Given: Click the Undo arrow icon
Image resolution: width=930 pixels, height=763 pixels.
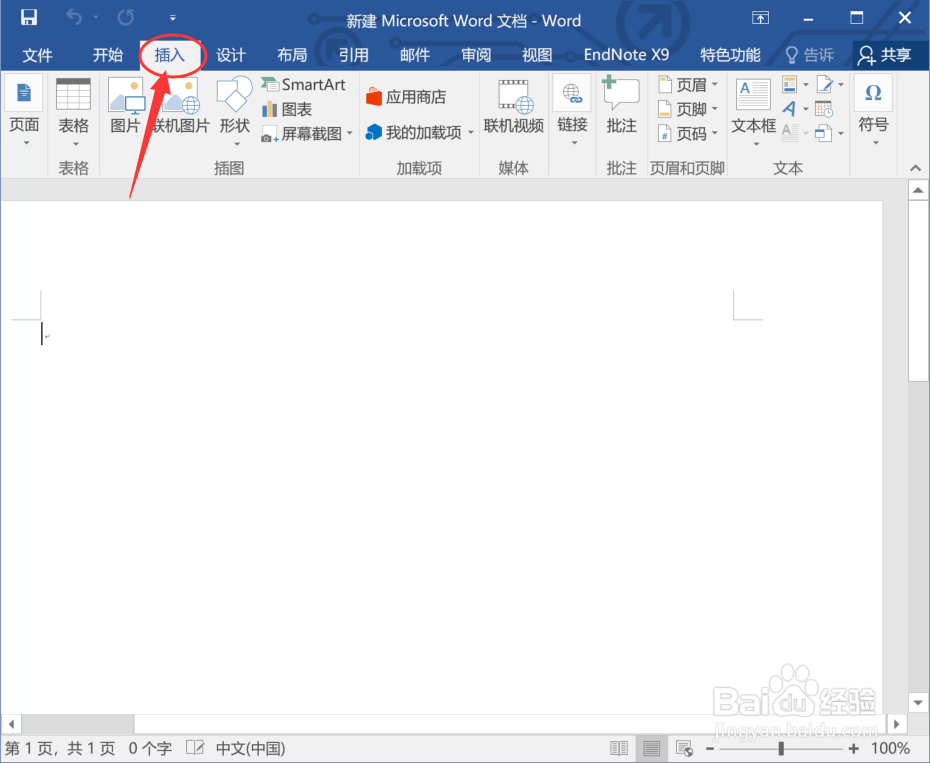Looking at the screenshot, I should tap(74, 18).
